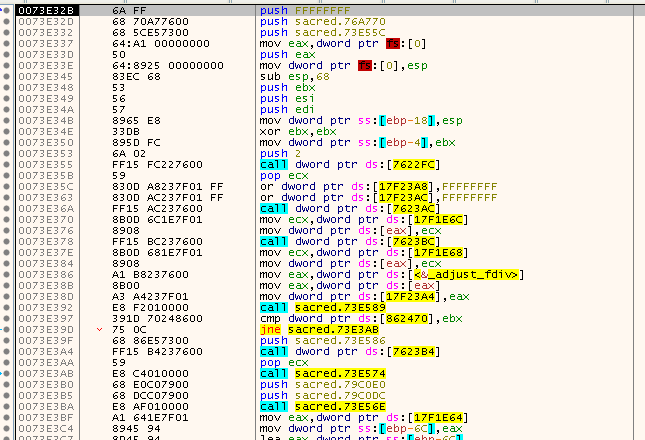Select push edi instruction
The height and width of the screenshot is (440, 645).
click(287, 109)
